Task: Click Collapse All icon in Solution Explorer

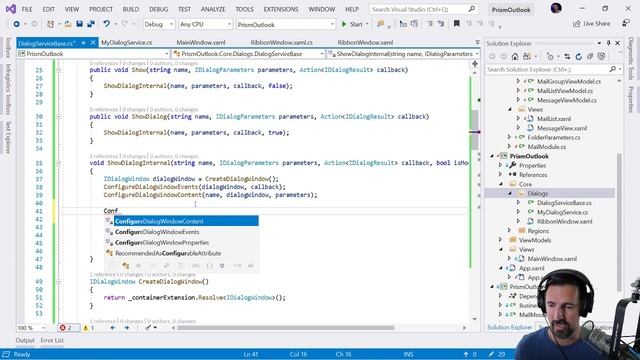Action: click(590, 56)
